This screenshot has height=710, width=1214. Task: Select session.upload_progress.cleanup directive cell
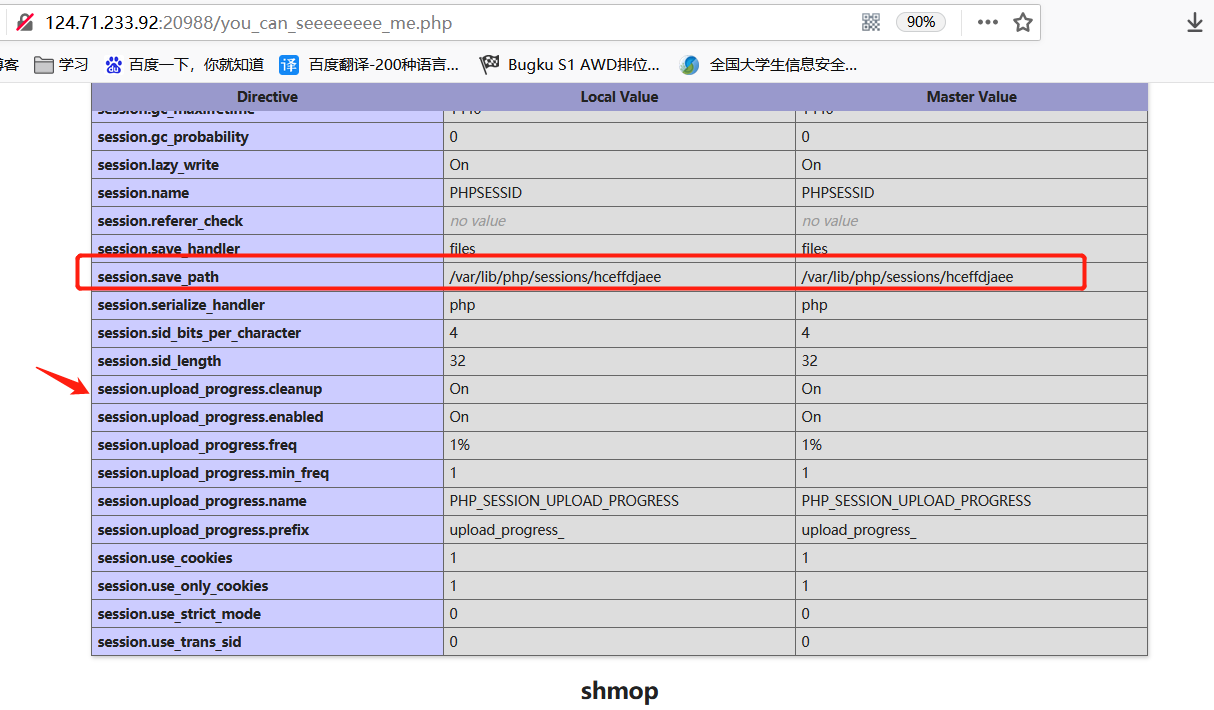(x=267, y=389)
